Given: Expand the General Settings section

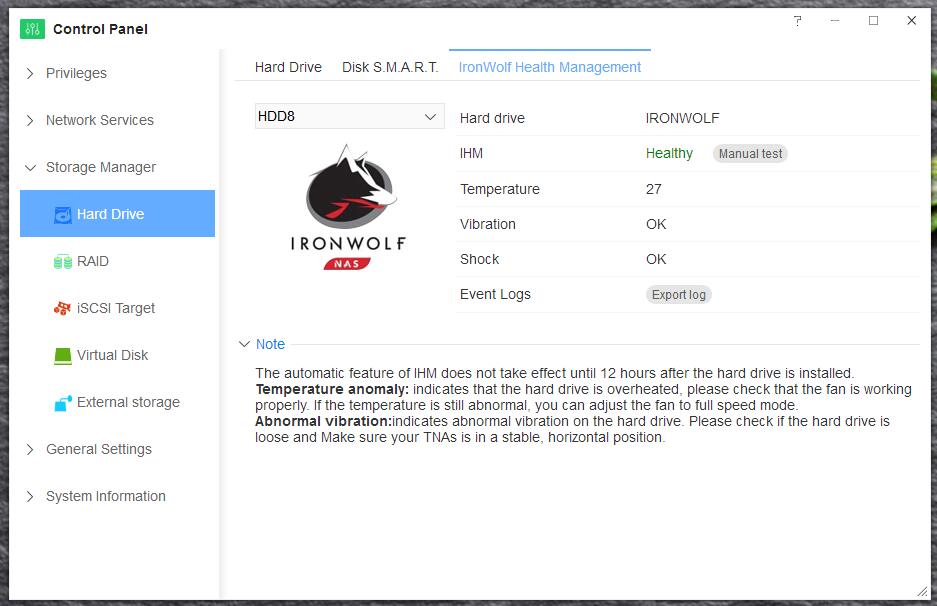Looking at the screenshot, I should [30, 449].
